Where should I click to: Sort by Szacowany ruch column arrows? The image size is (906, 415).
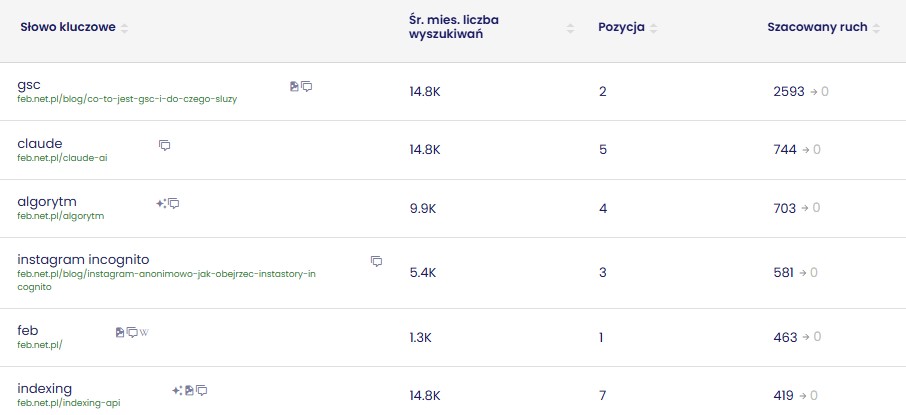coord(876,28)
